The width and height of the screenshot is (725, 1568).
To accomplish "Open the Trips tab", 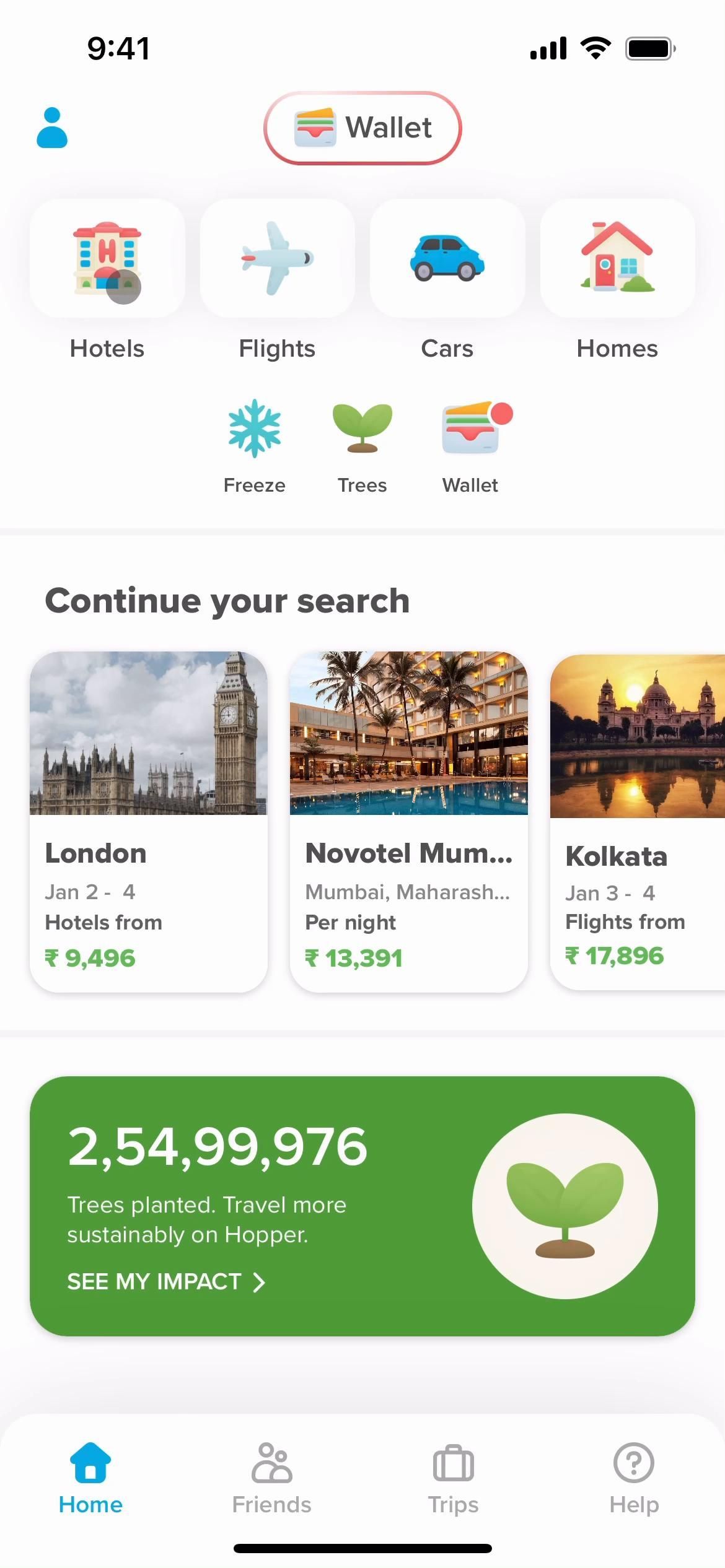I will coord(453,1478).
